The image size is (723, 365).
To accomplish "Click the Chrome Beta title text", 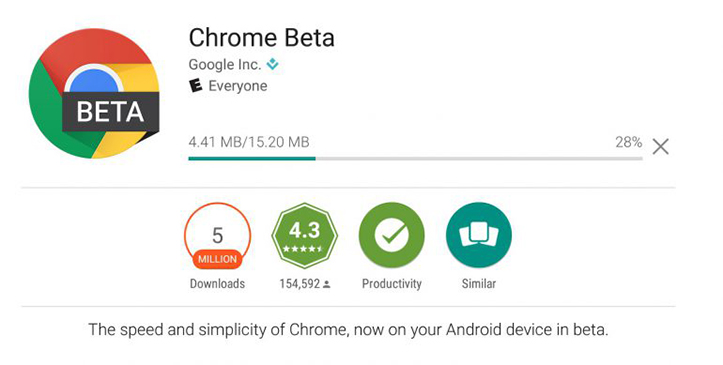I will pyautogui.click(x=261, y=37).
